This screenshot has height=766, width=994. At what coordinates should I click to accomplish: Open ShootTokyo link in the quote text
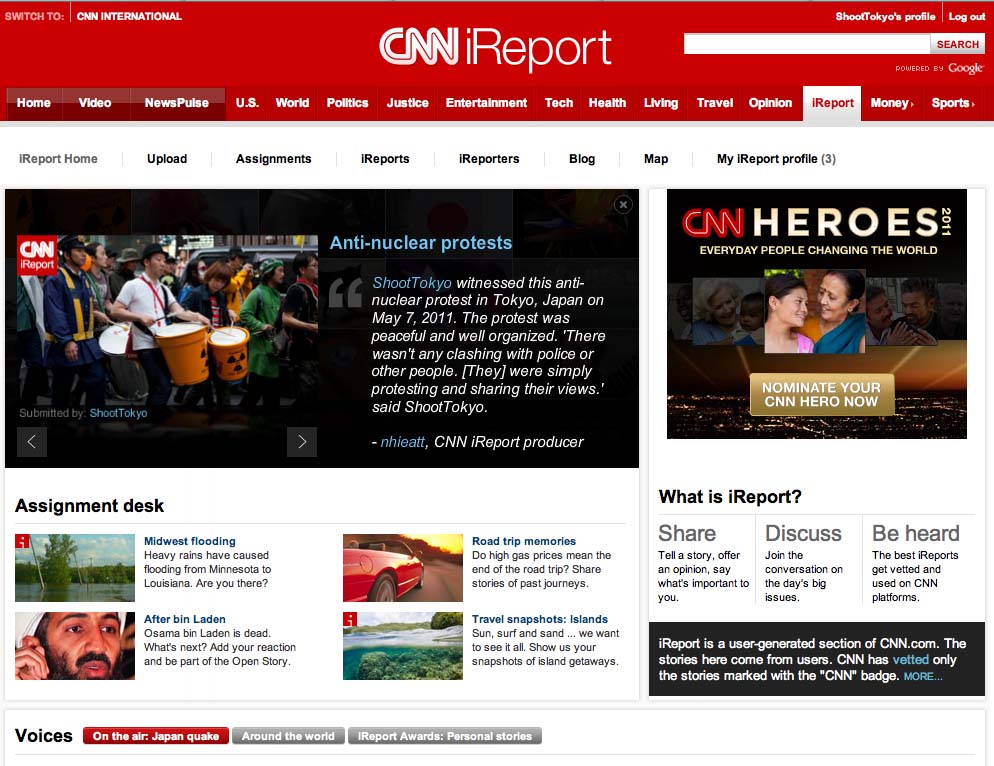[412, 283]
